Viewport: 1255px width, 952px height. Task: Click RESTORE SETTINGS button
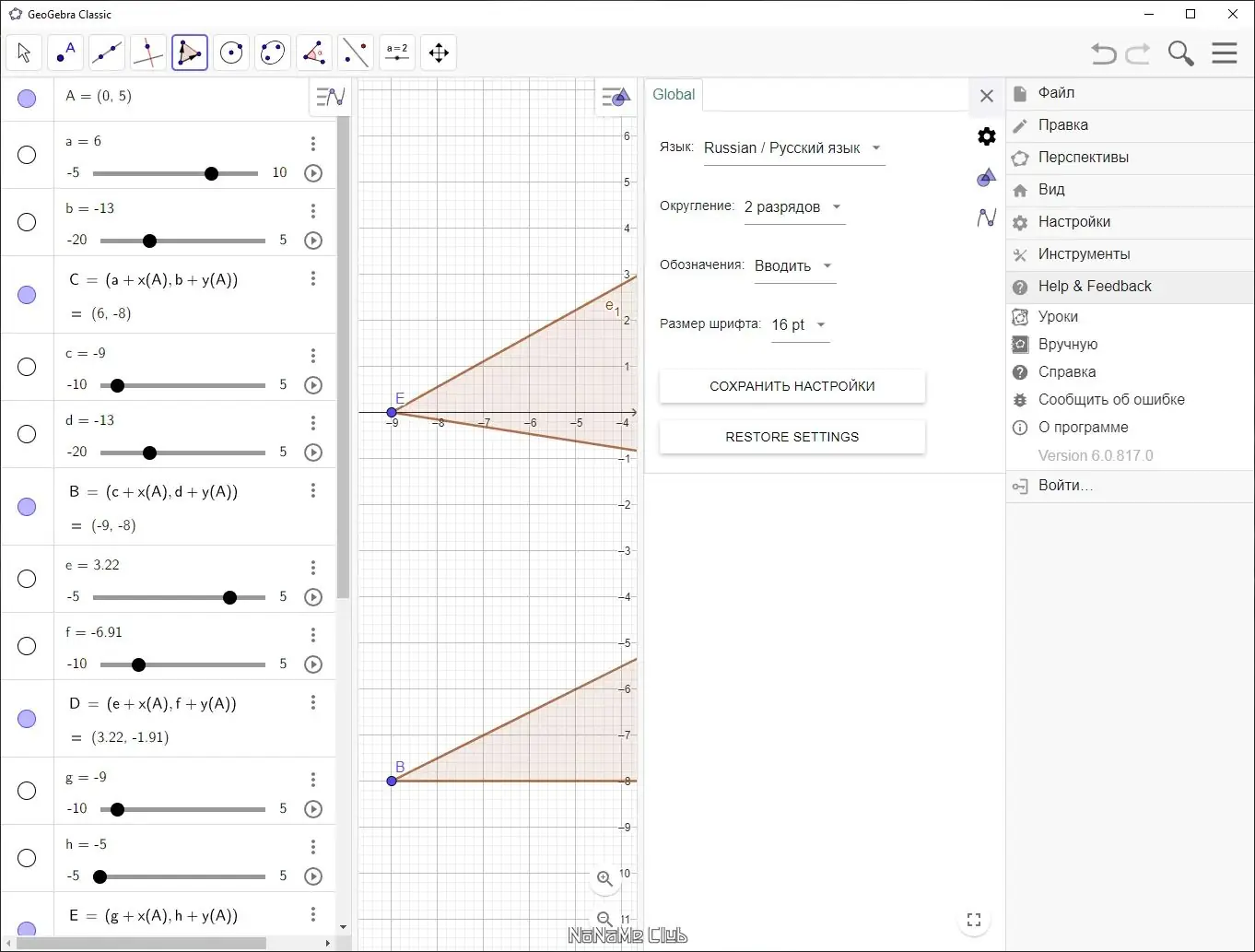[x=792, y=437]
